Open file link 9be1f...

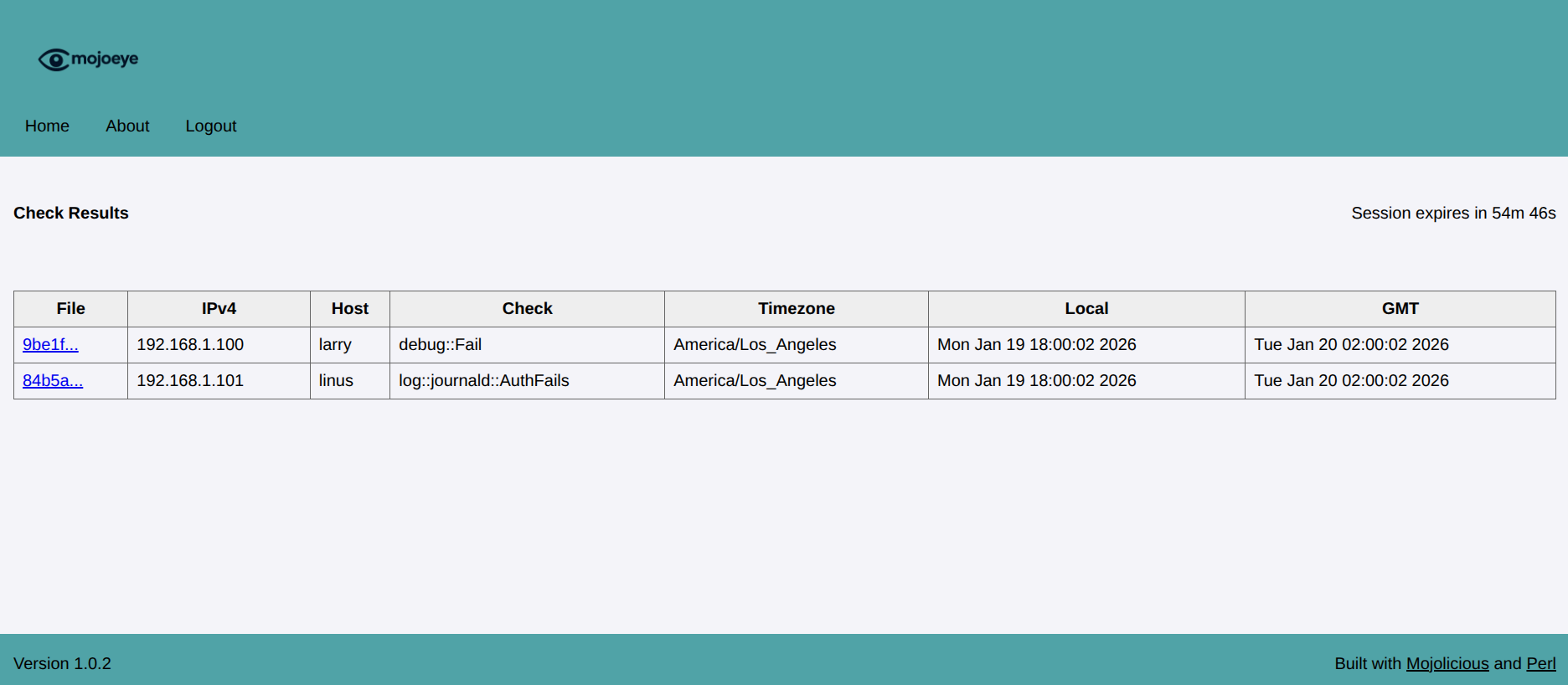coord(50,344)
